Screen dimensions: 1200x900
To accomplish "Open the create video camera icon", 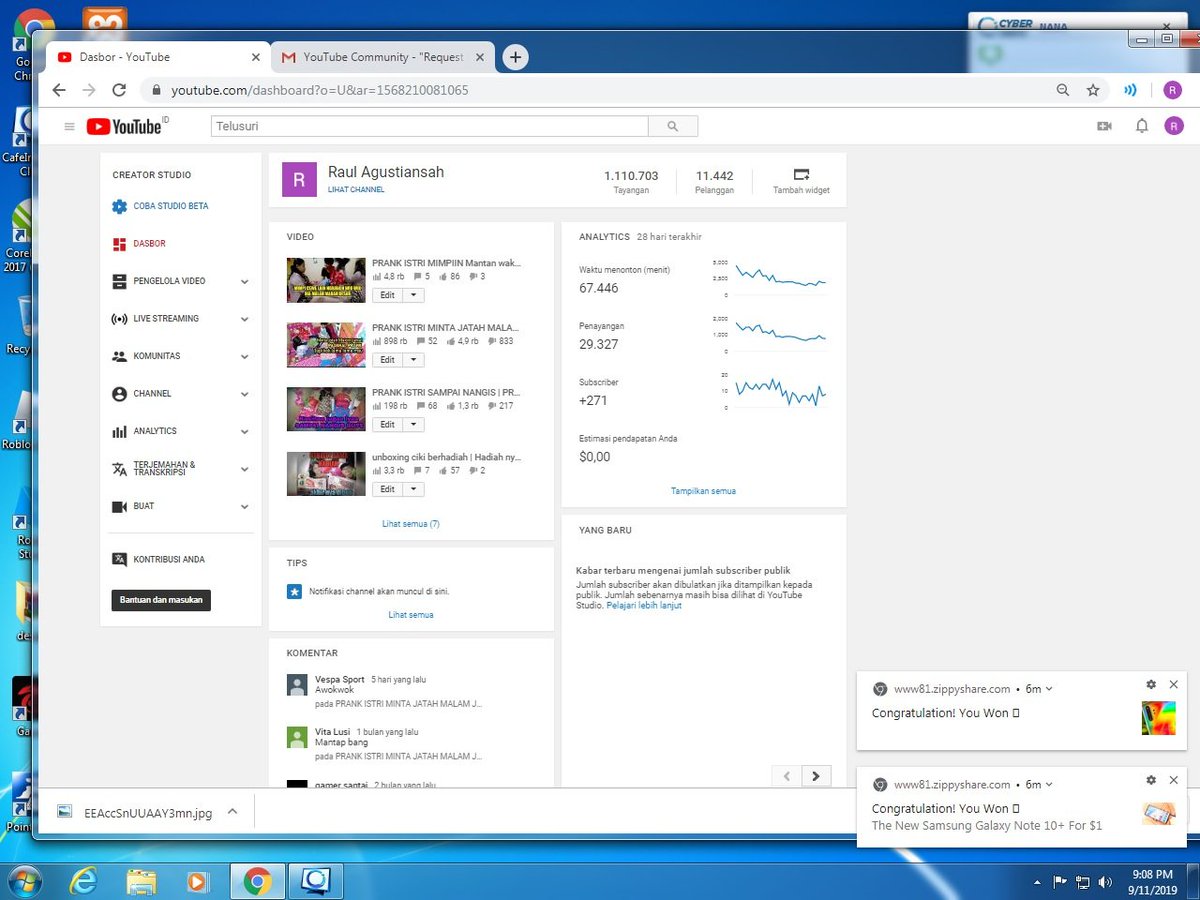I will tap(1105, 126).
